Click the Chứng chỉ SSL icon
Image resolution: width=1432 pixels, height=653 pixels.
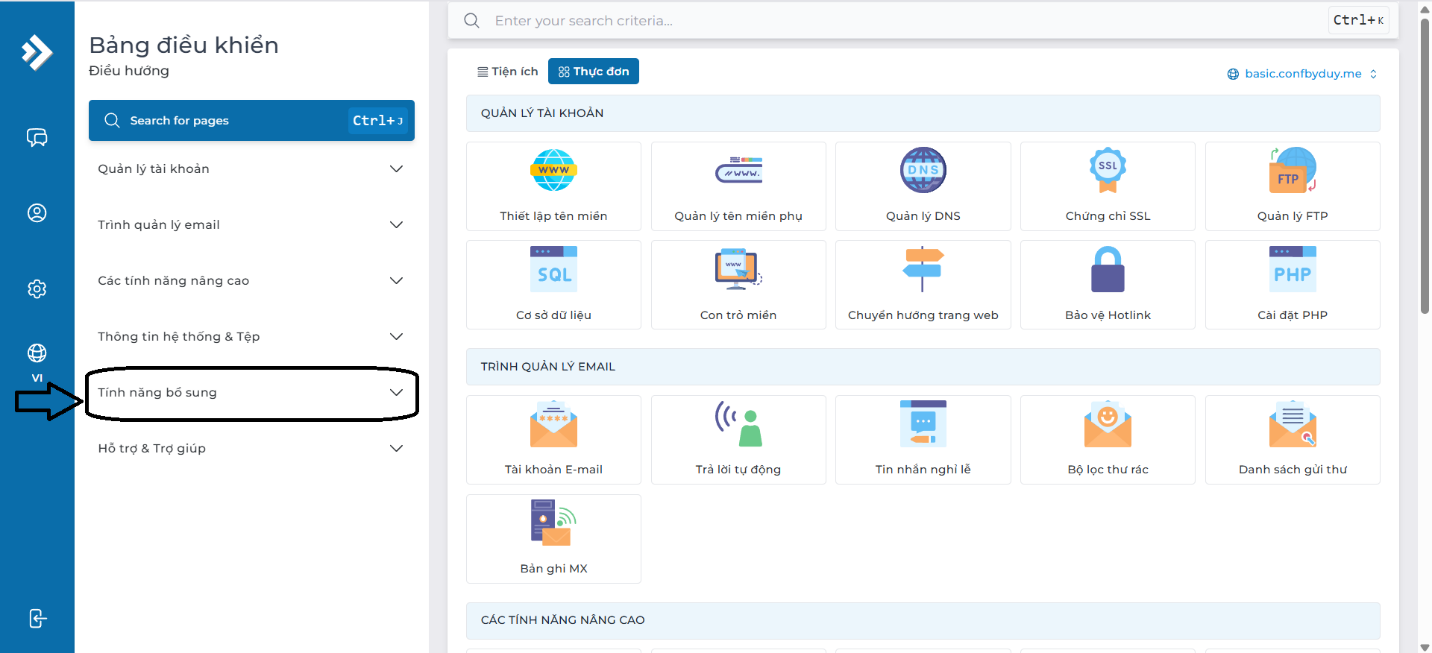click(1107, 171)
